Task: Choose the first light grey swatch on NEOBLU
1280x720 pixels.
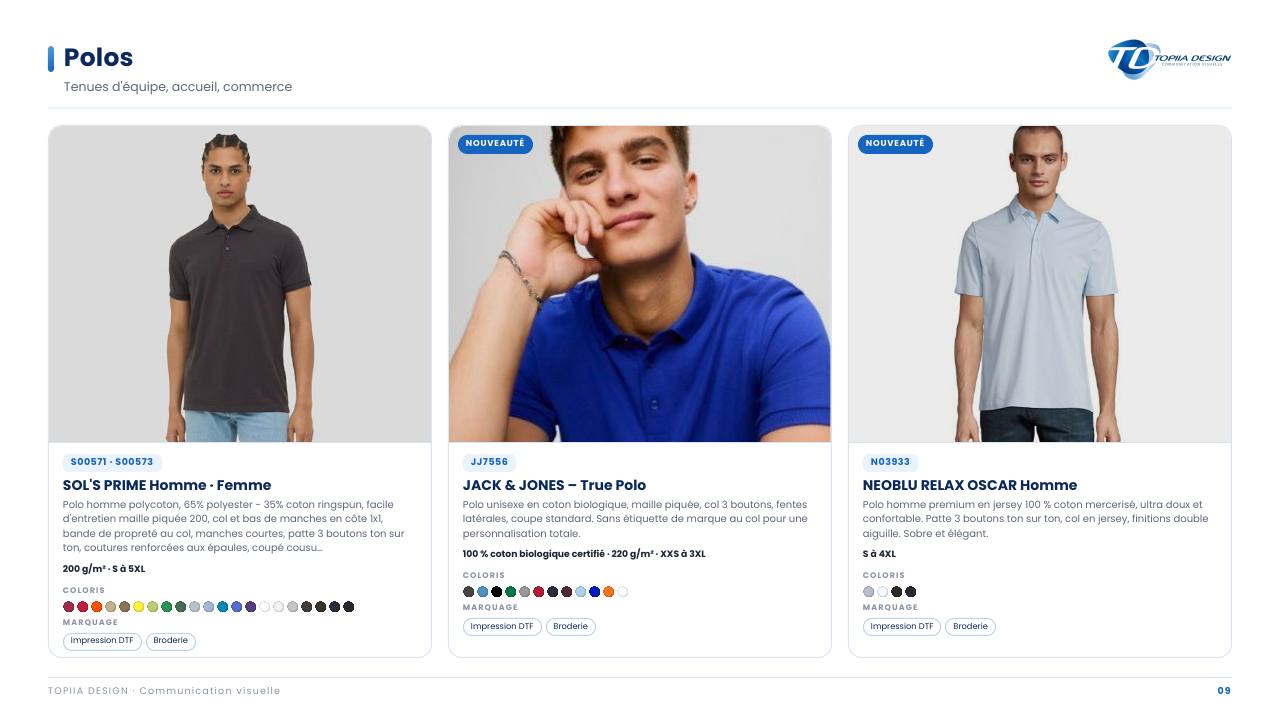Action: click(869, 592)
